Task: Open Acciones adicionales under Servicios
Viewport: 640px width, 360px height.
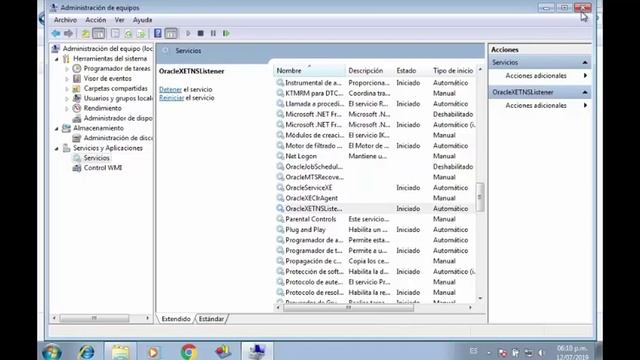Action: [540, 76]
